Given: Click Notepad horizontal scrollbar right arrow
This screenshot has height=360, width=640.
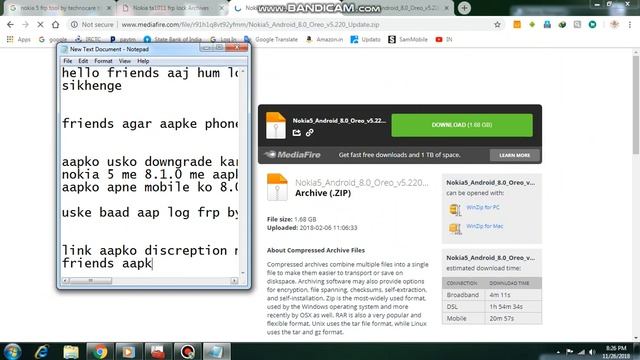Looking at the screenshot, I should [x=234, y=280].
